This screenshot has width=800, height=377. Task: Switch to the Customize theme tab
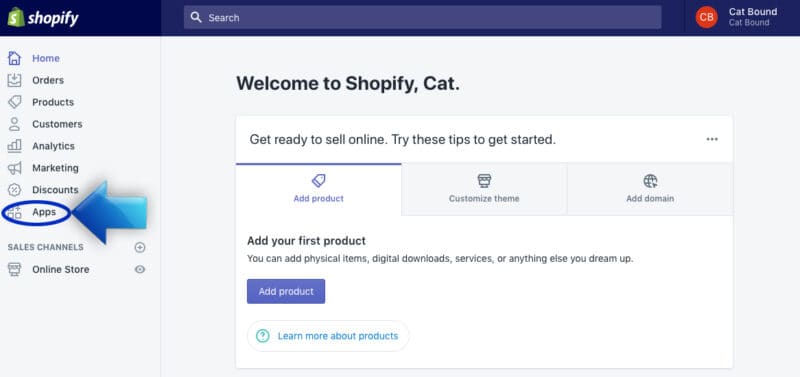484,189
